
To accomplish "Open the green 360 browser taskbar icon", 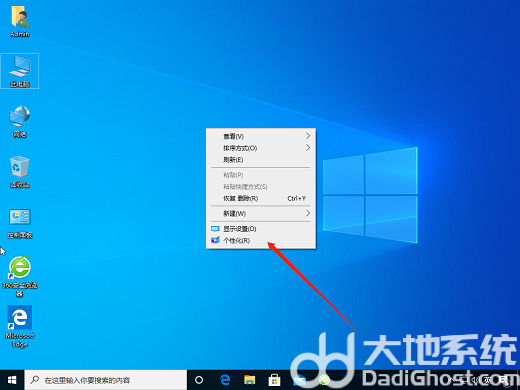I will point(324,380).
